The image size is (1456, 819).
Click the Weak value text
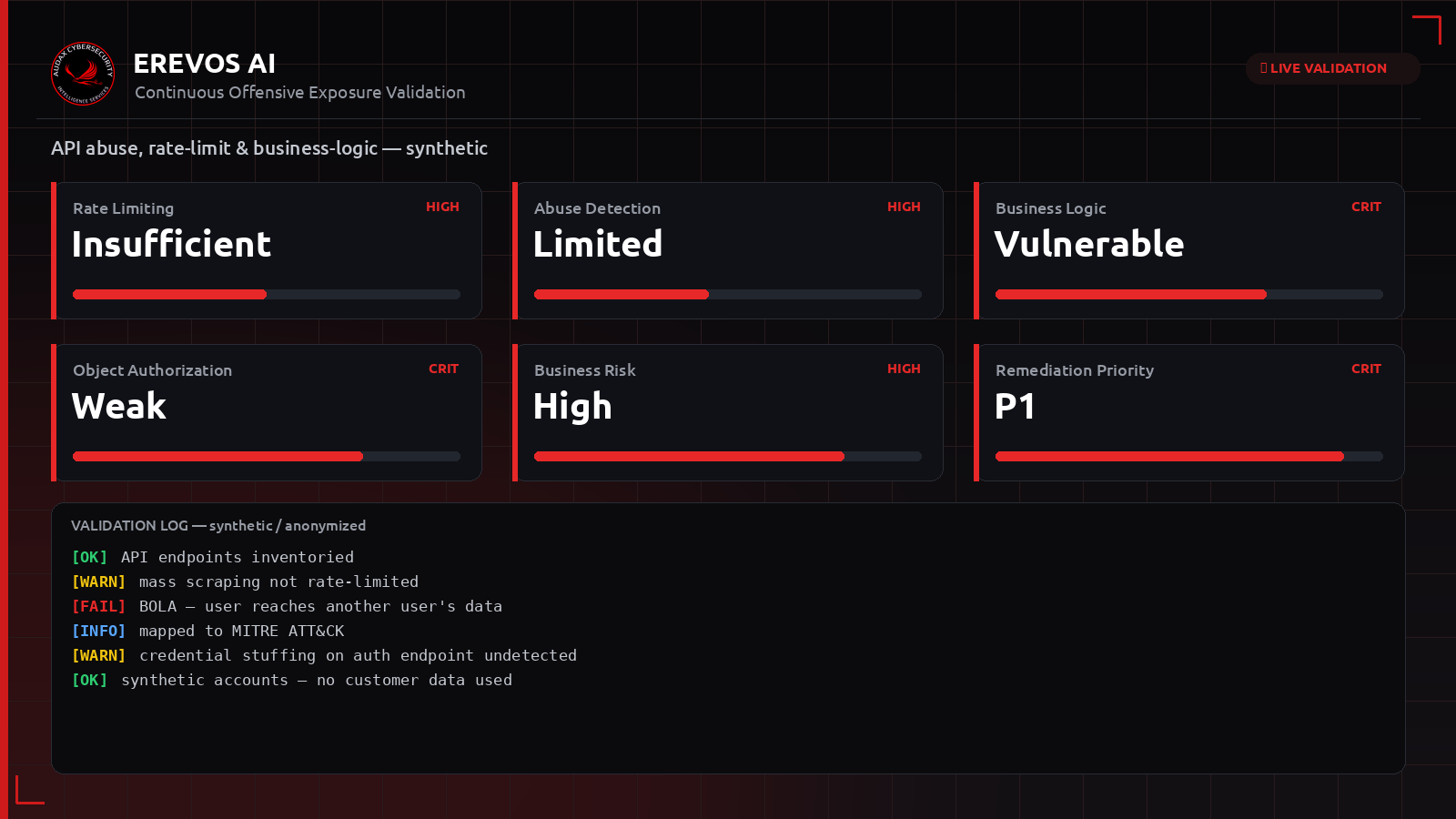coord(119,406)
